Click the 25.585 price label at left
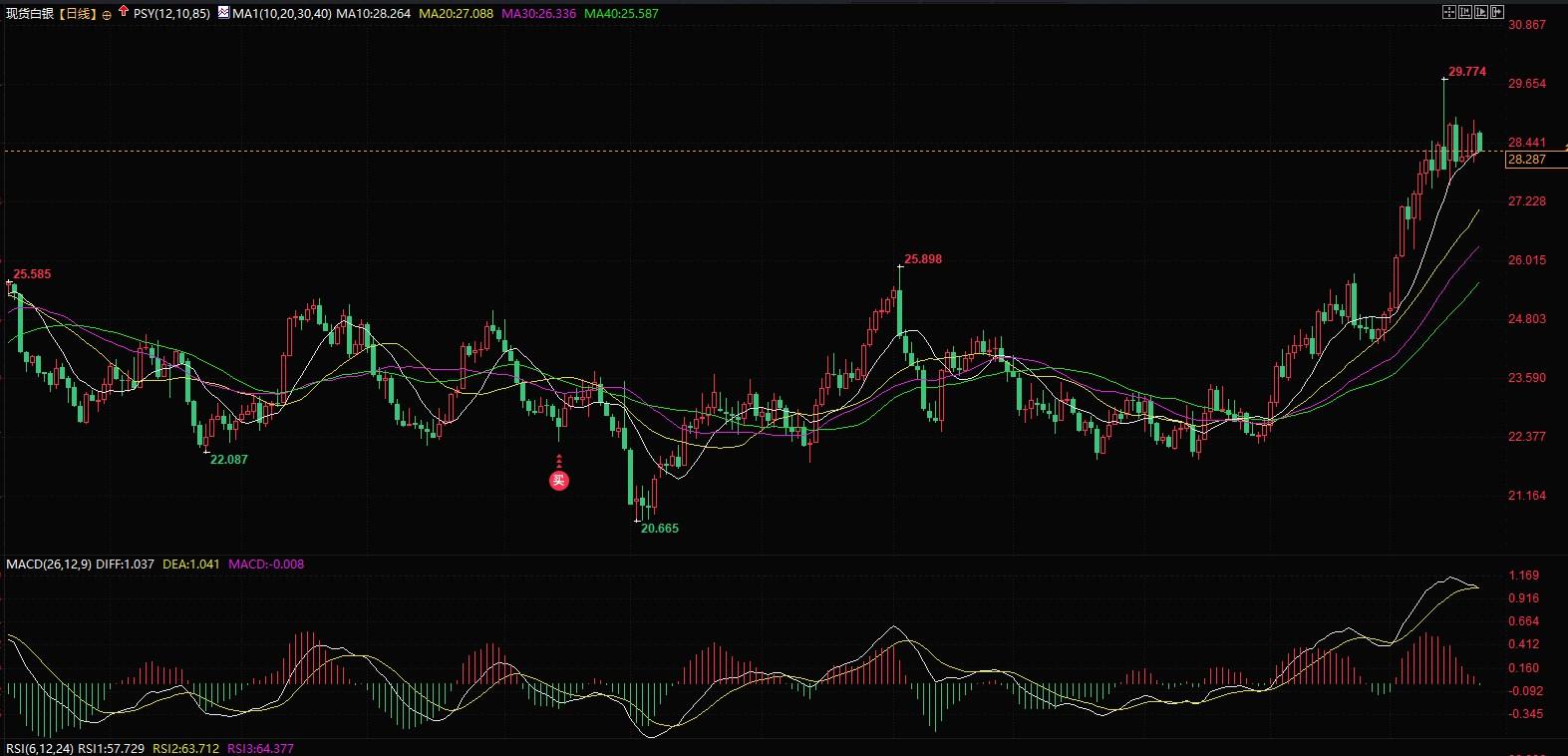1568x756 pixels. [x=32, y=274]
